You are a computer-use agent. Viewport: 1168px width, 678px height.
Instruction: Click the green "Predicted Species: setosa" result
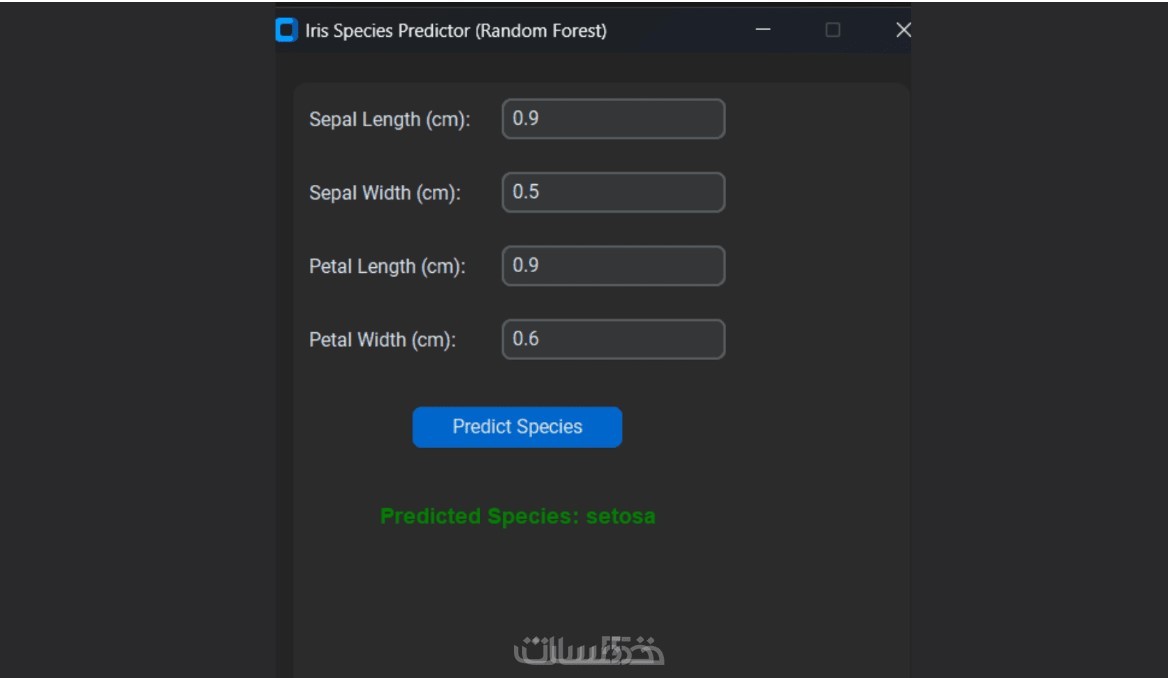pos(517,517)
